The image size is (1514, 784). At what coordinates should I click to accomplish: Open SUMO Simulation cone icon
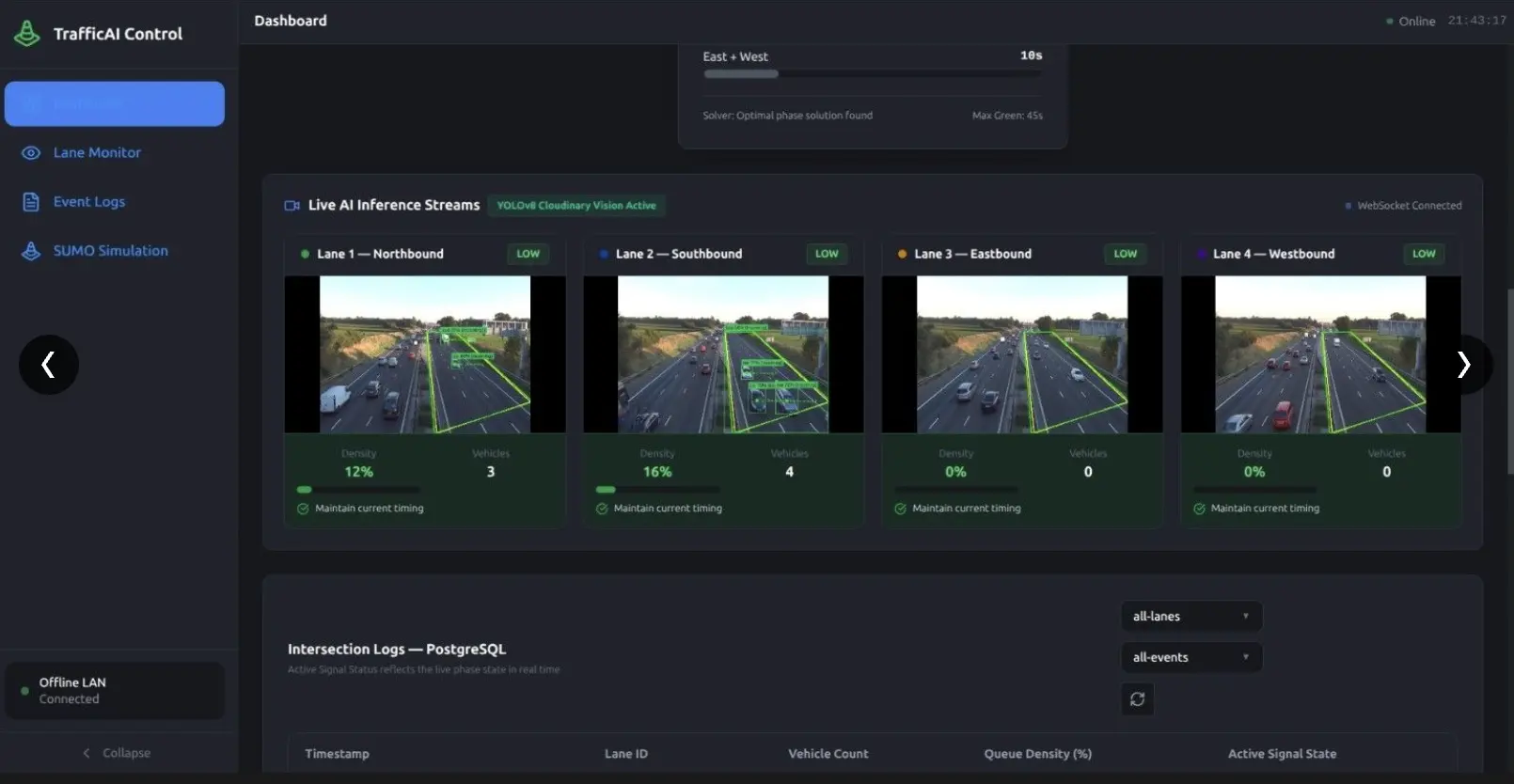click(31, 251)
